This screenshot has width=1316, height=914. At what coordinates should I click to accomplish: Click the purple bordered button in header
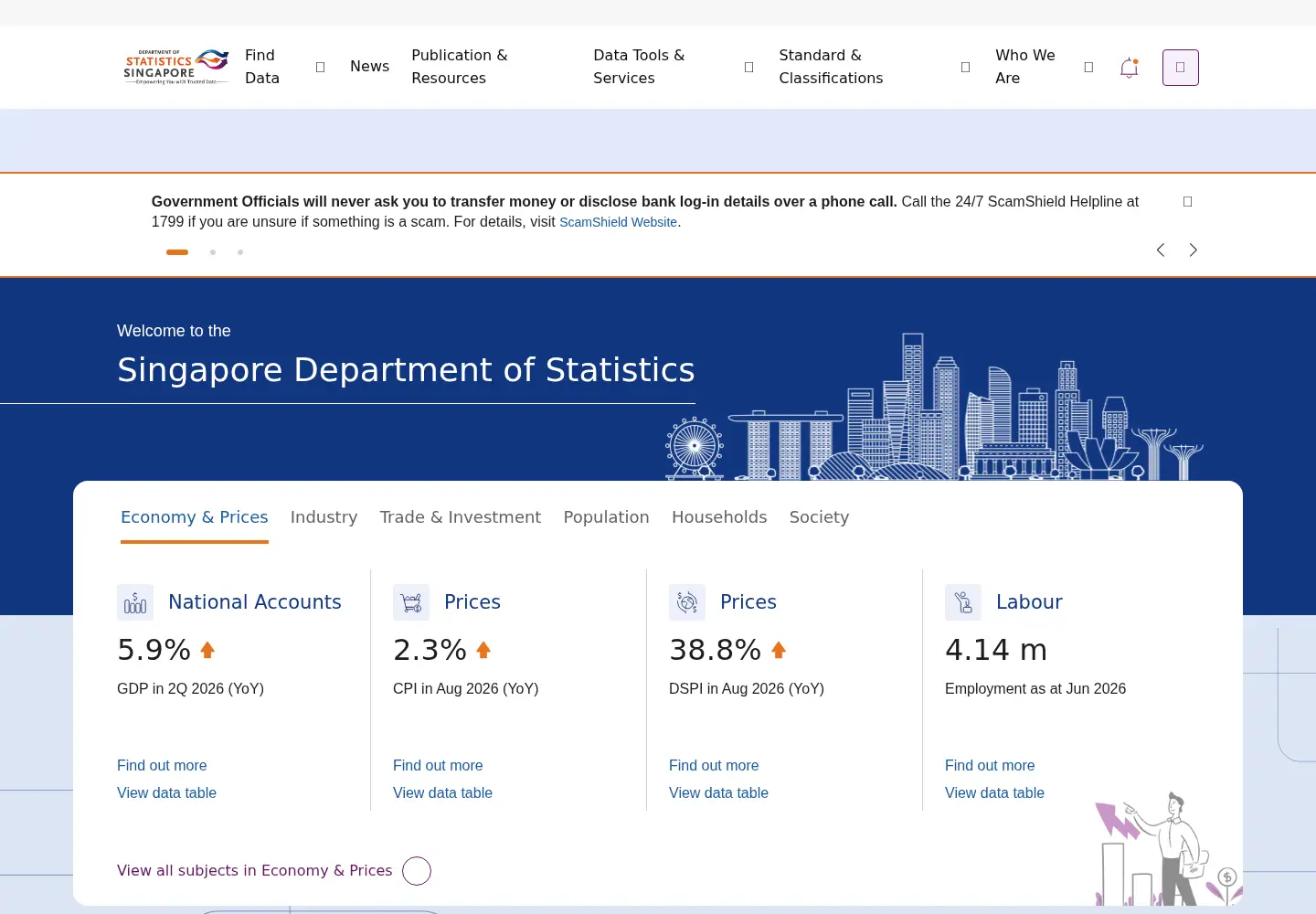tap(1181, 68)
